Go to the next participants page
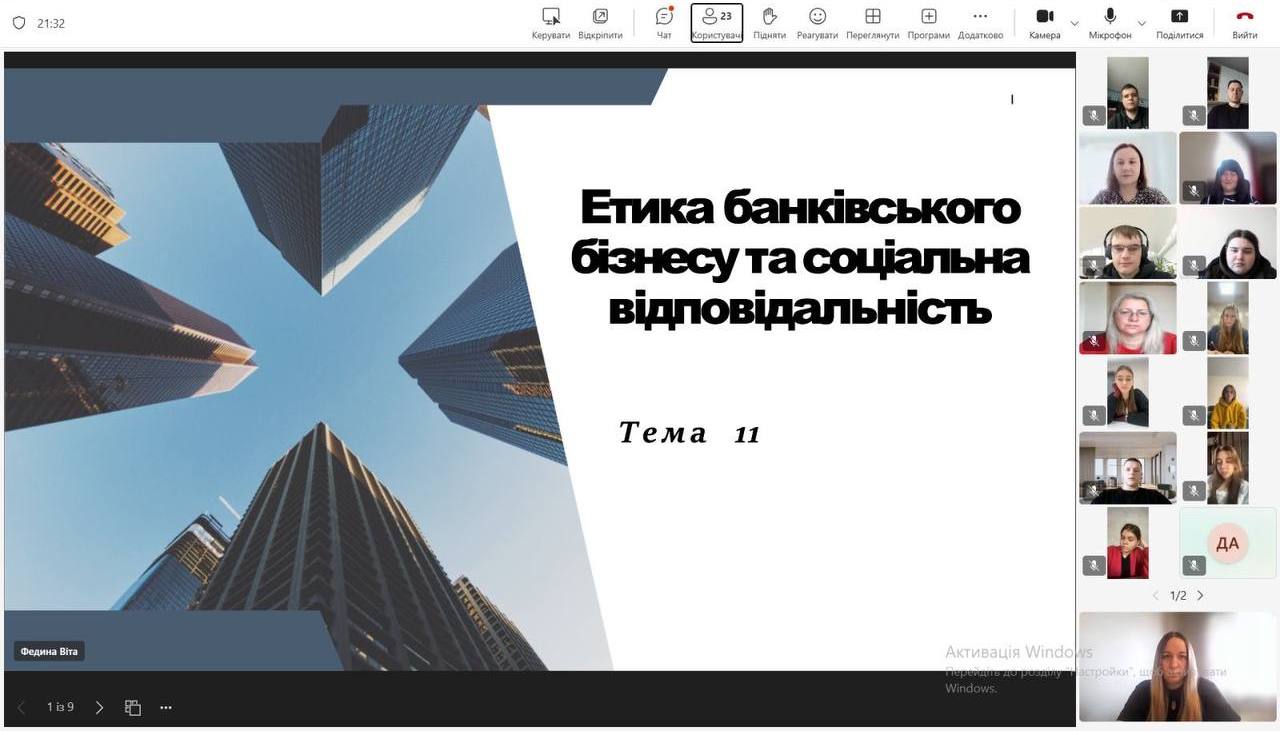The height and width of the screenshot is (731, 1280). [x=1201, y=595]
